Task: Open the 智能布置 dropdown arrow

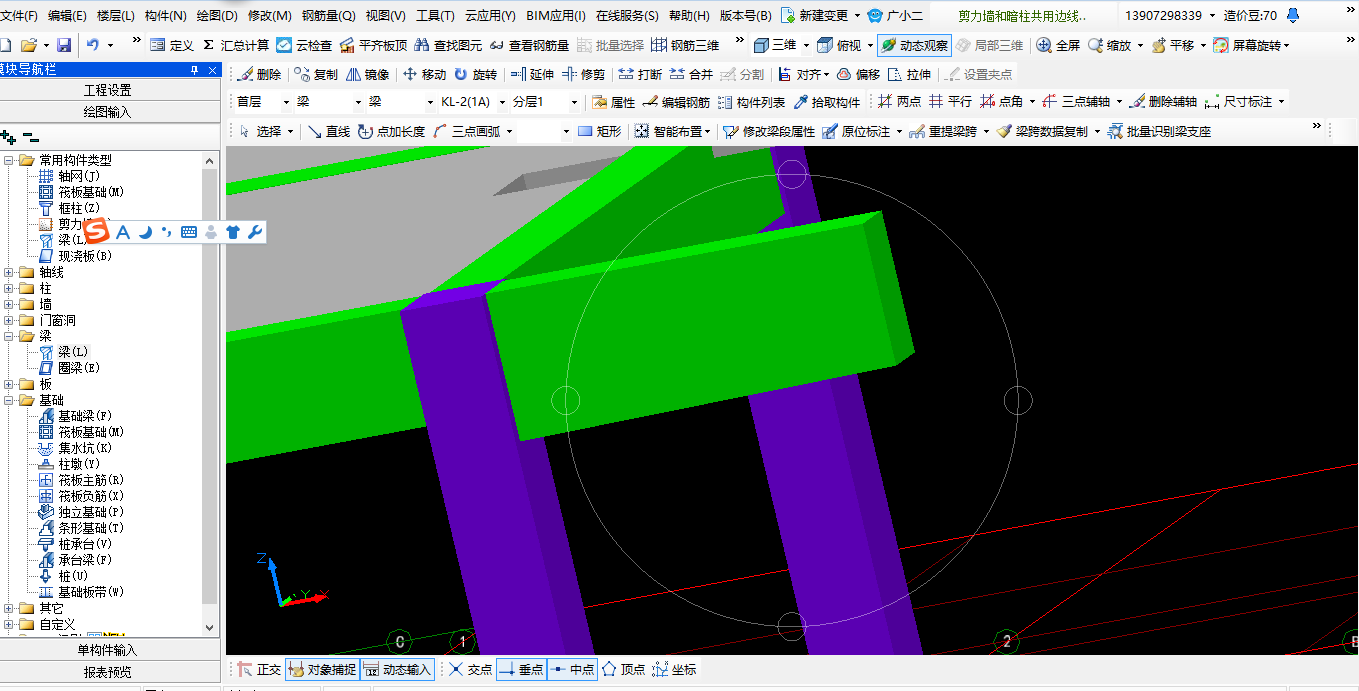Action: click(707, 131)
